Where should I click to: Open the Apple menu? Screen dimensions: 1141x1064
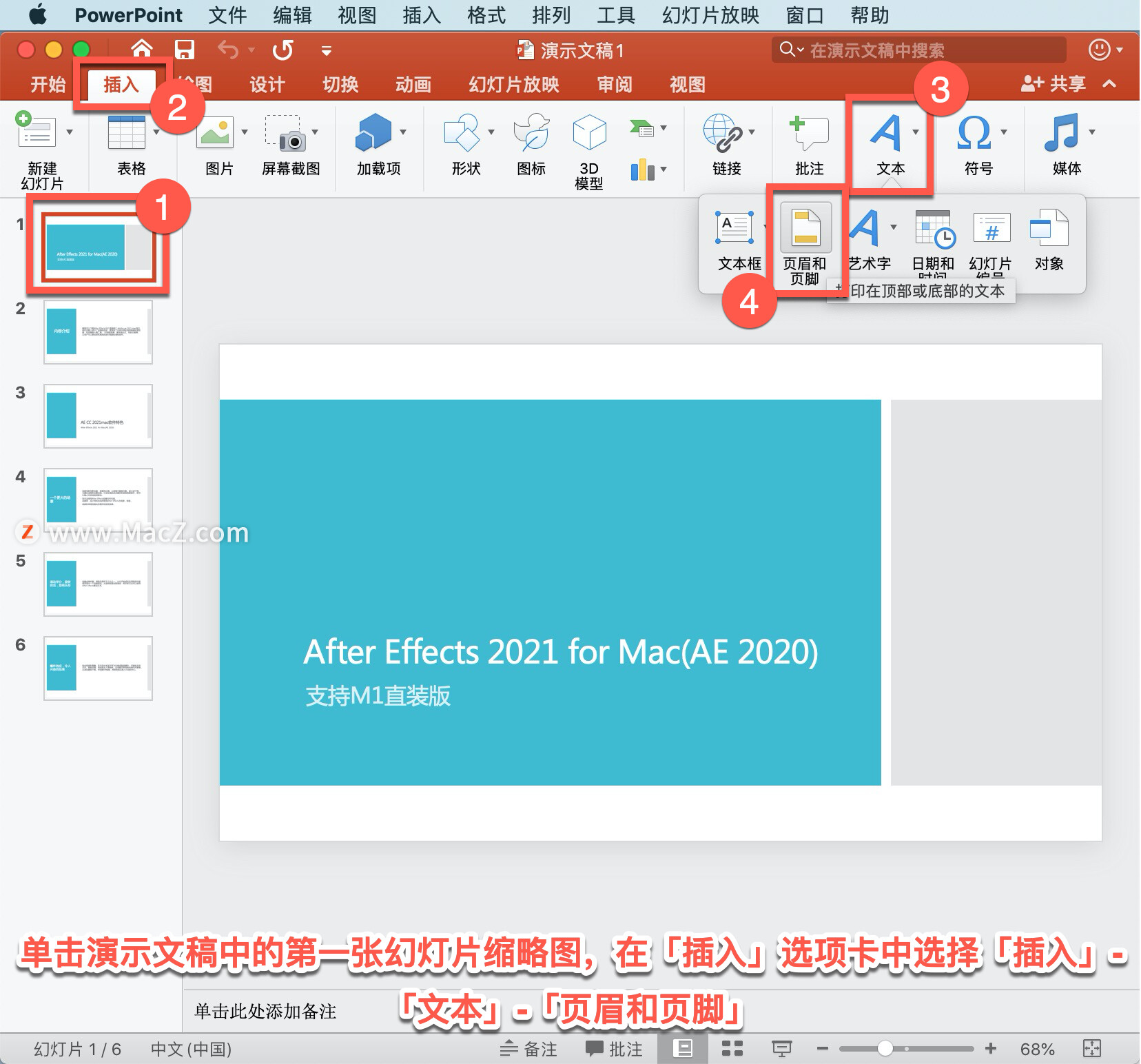click(x=38, y=14)
